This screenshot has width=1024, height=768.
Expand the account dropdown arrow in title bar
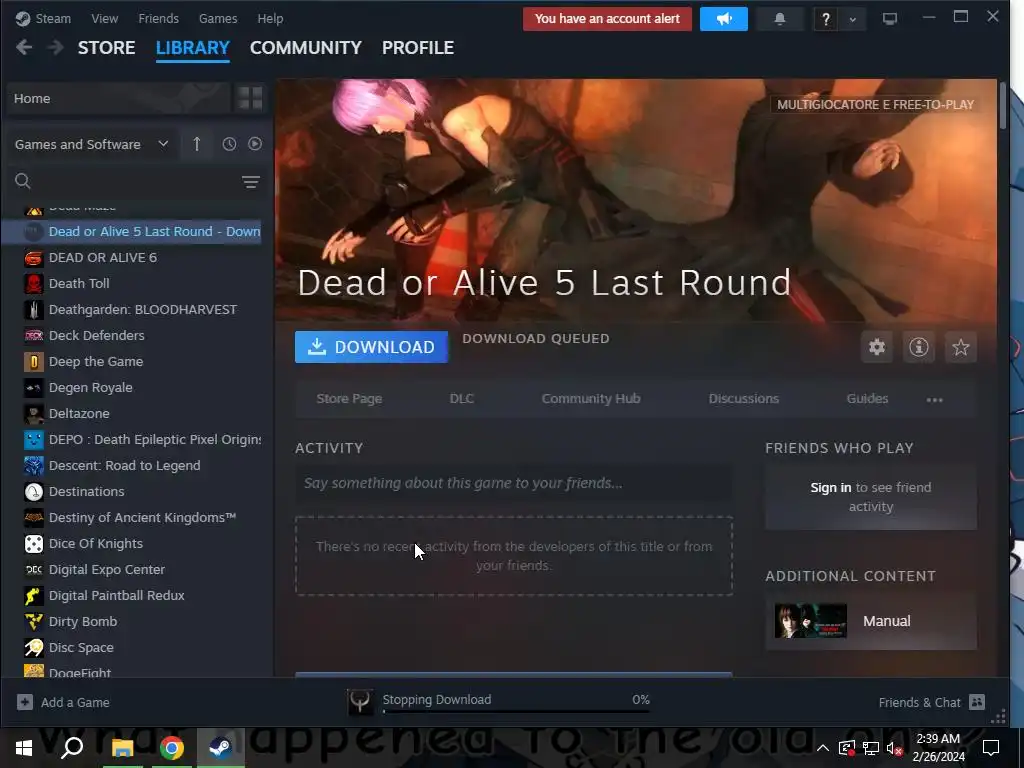click(852, 19)
